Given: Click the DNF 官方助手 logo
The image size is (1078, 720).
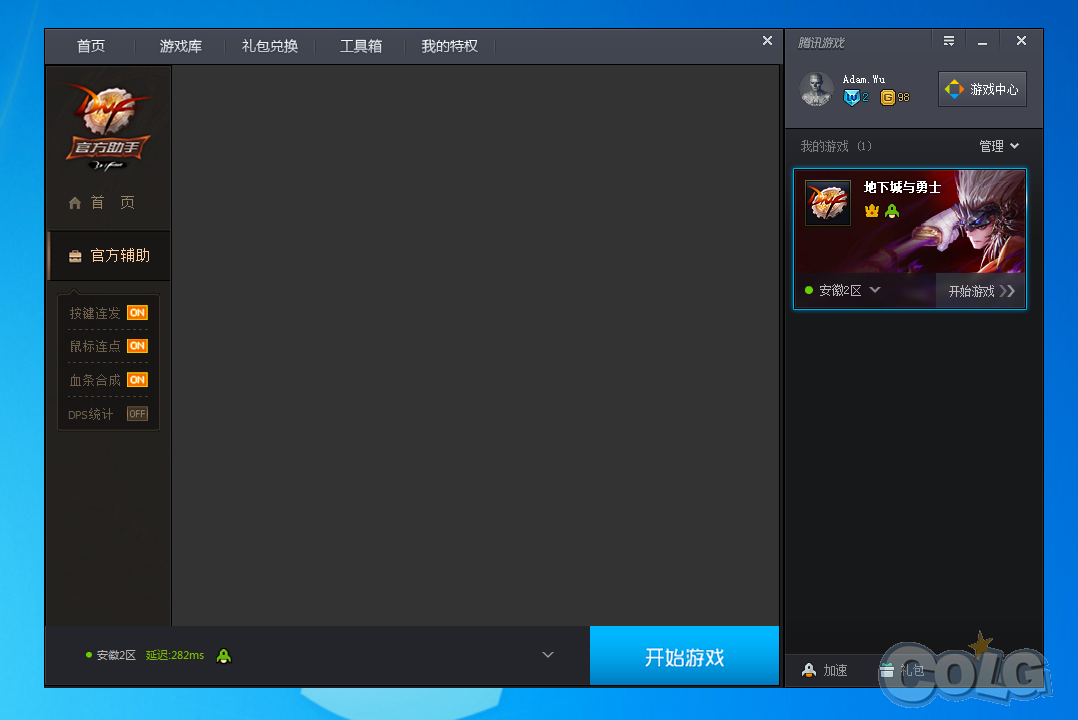Looking at the screenshot, I should pyautogui.click(x=108, y=126).
